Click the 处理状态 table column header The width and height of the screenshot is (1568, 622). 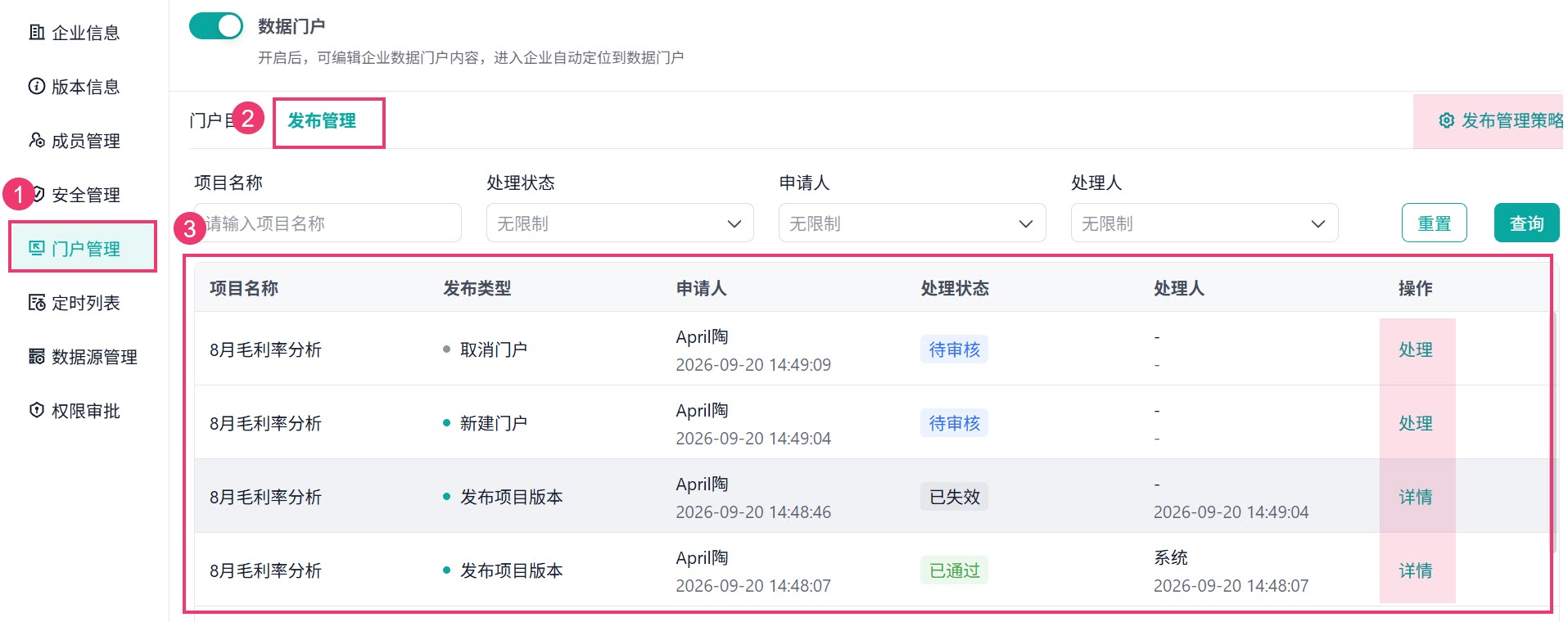[955, 288]
